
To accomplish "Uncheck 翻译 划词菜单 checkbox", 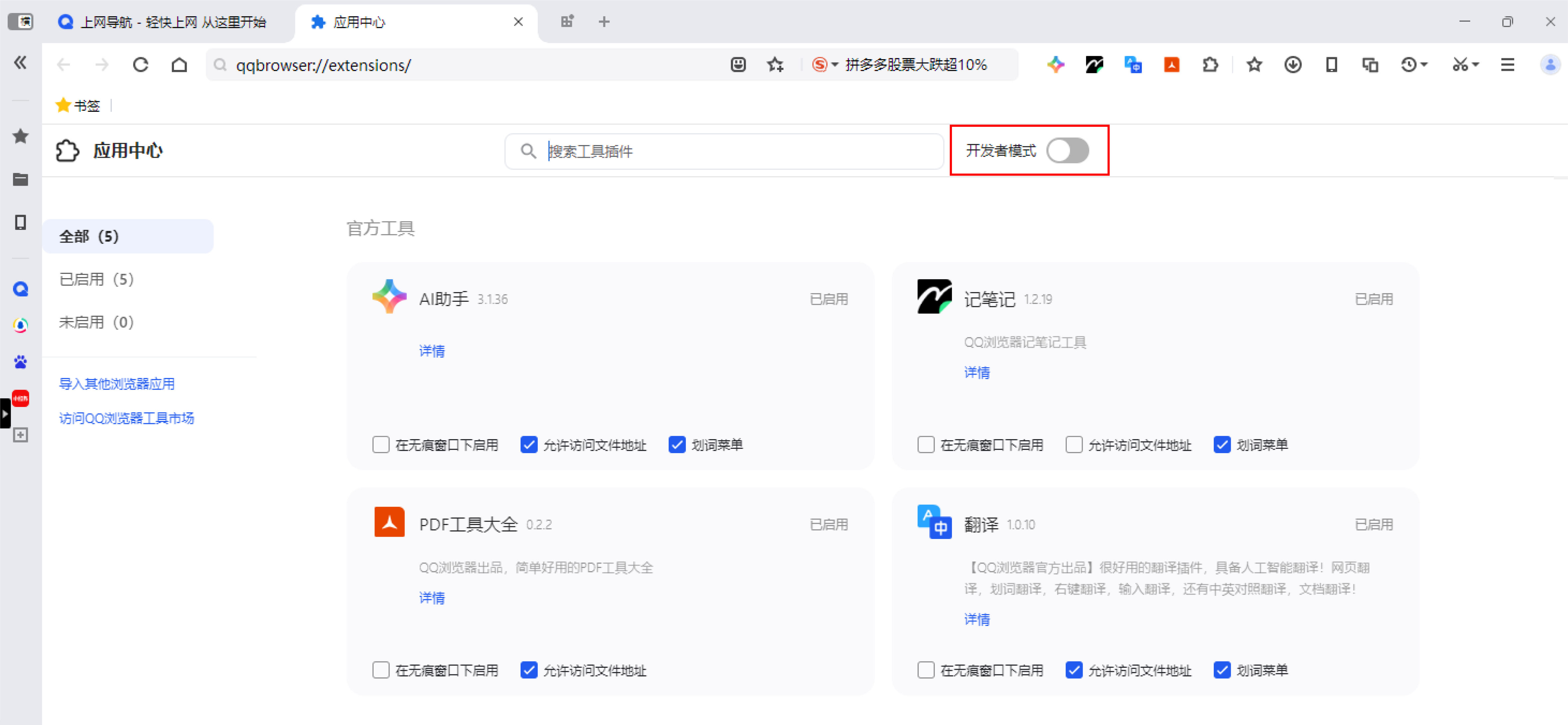I will point(1222,670).
